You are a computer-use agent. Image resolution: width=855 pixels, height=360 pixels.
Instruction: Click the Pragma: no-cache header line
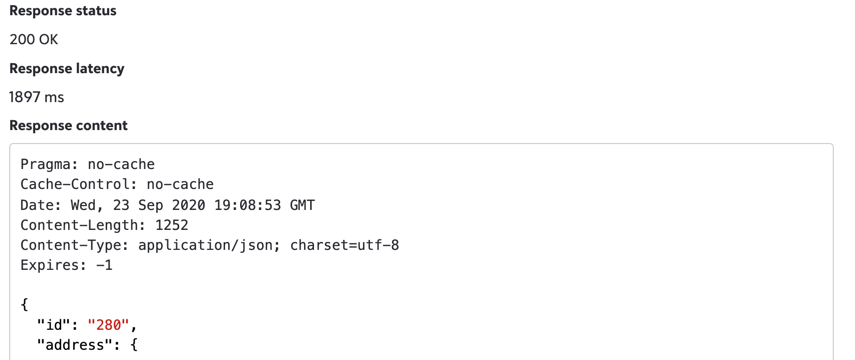point(88,164)
